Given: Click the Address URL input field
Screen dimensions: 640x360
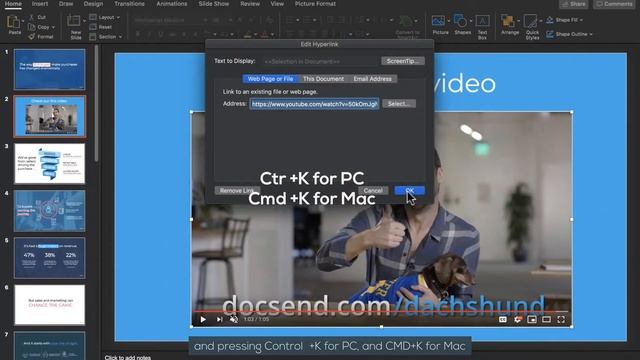Looking at the screenshot, I should [x=314, y=104].
